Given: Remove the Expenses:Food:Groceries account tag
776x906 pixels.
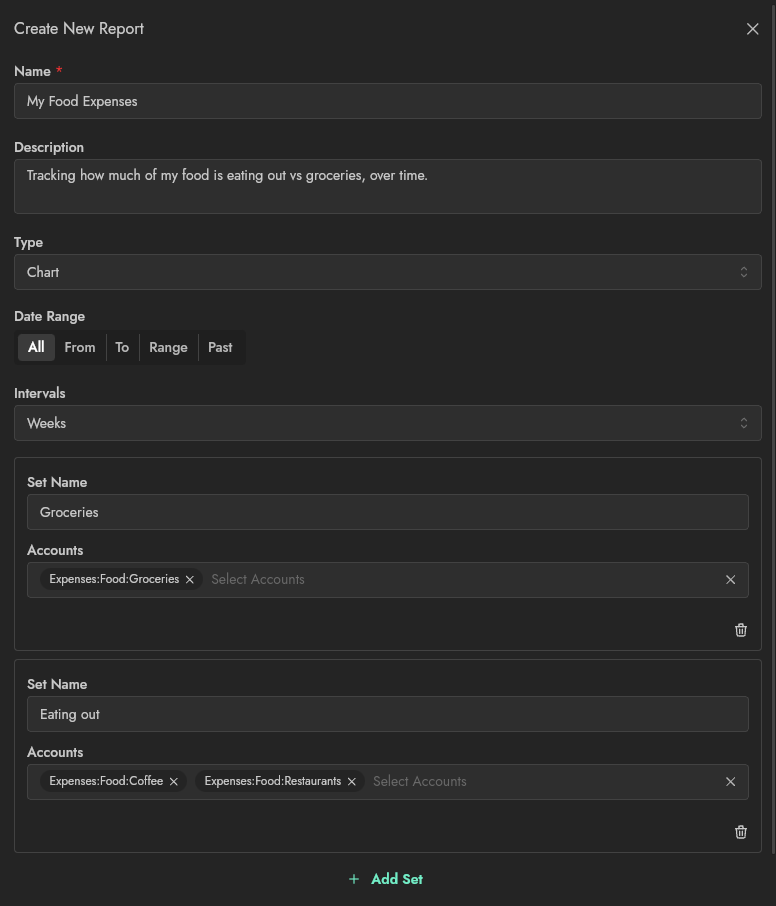Looking at the screenshot, I should click(x=190, y=580).
